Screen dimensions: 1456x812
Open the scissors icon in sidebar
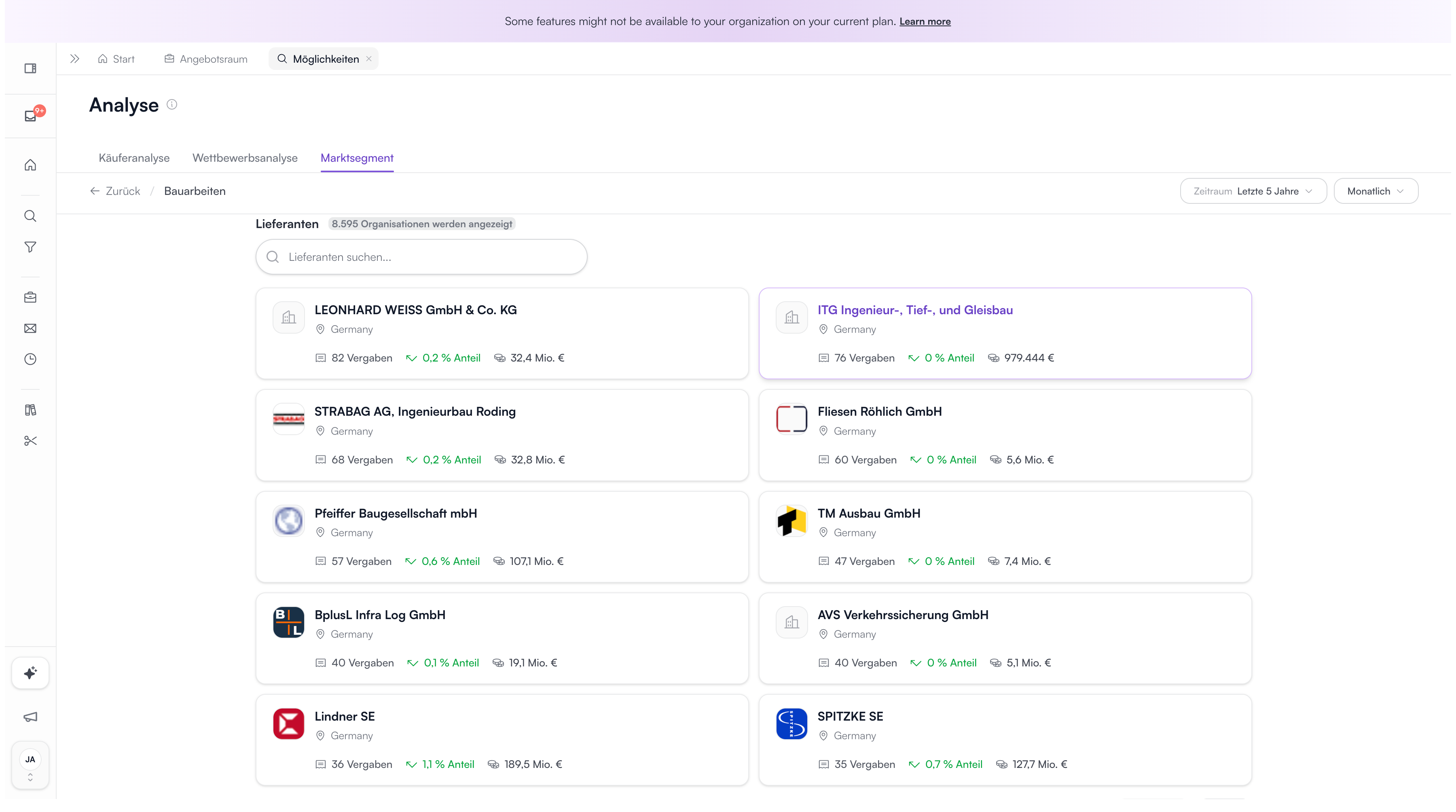(x=30, y=441)
